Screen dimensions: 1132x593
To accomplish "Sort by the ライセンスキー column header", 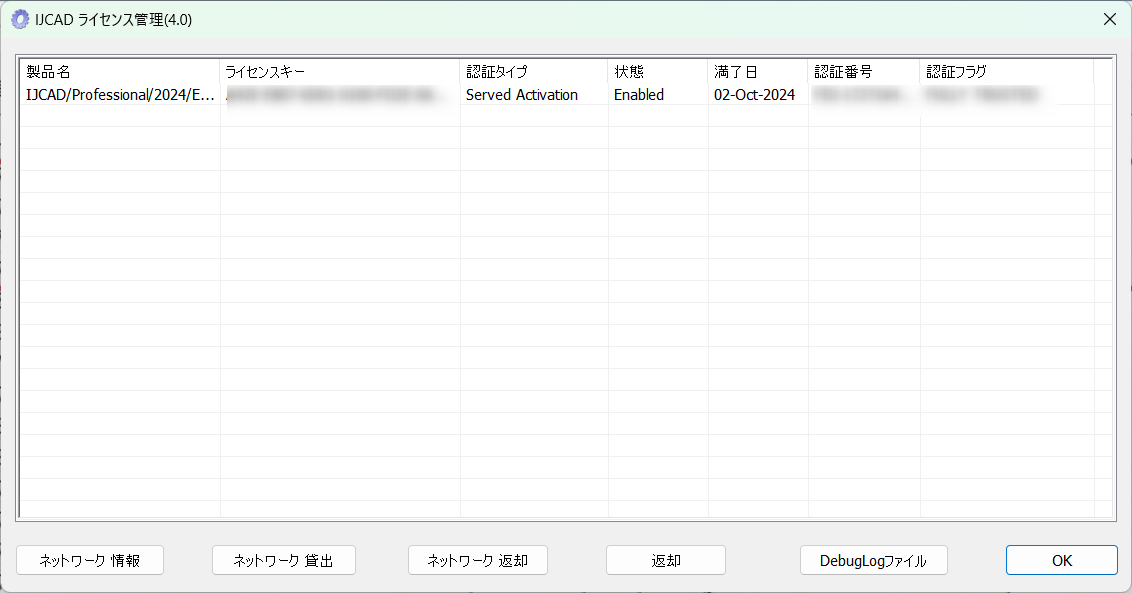I will click(x=339, y=72).
